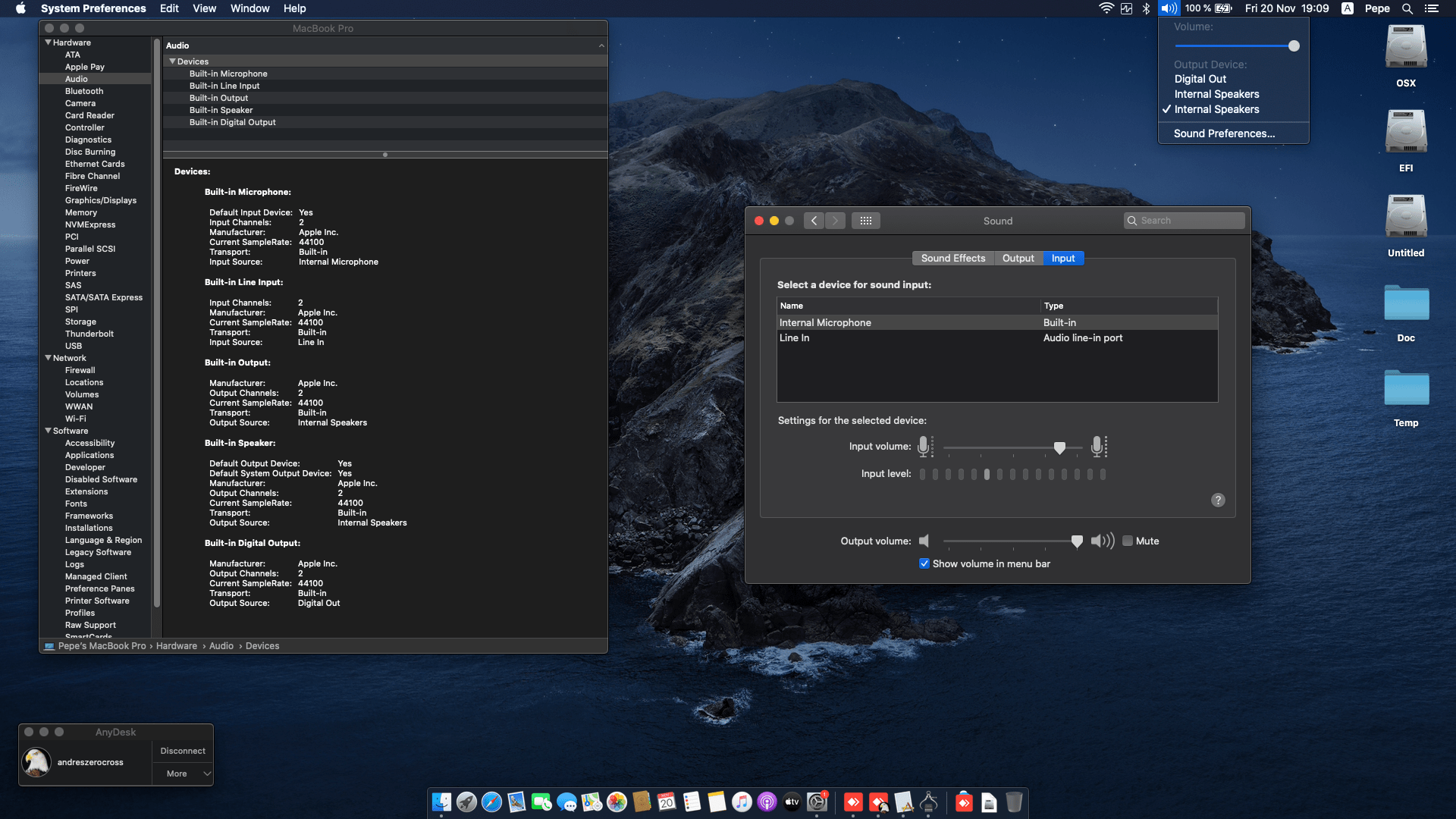Enable the Mute checkbox for output volume
Viewport: 1456px width, 819px height.
[x=1128, y=541]
